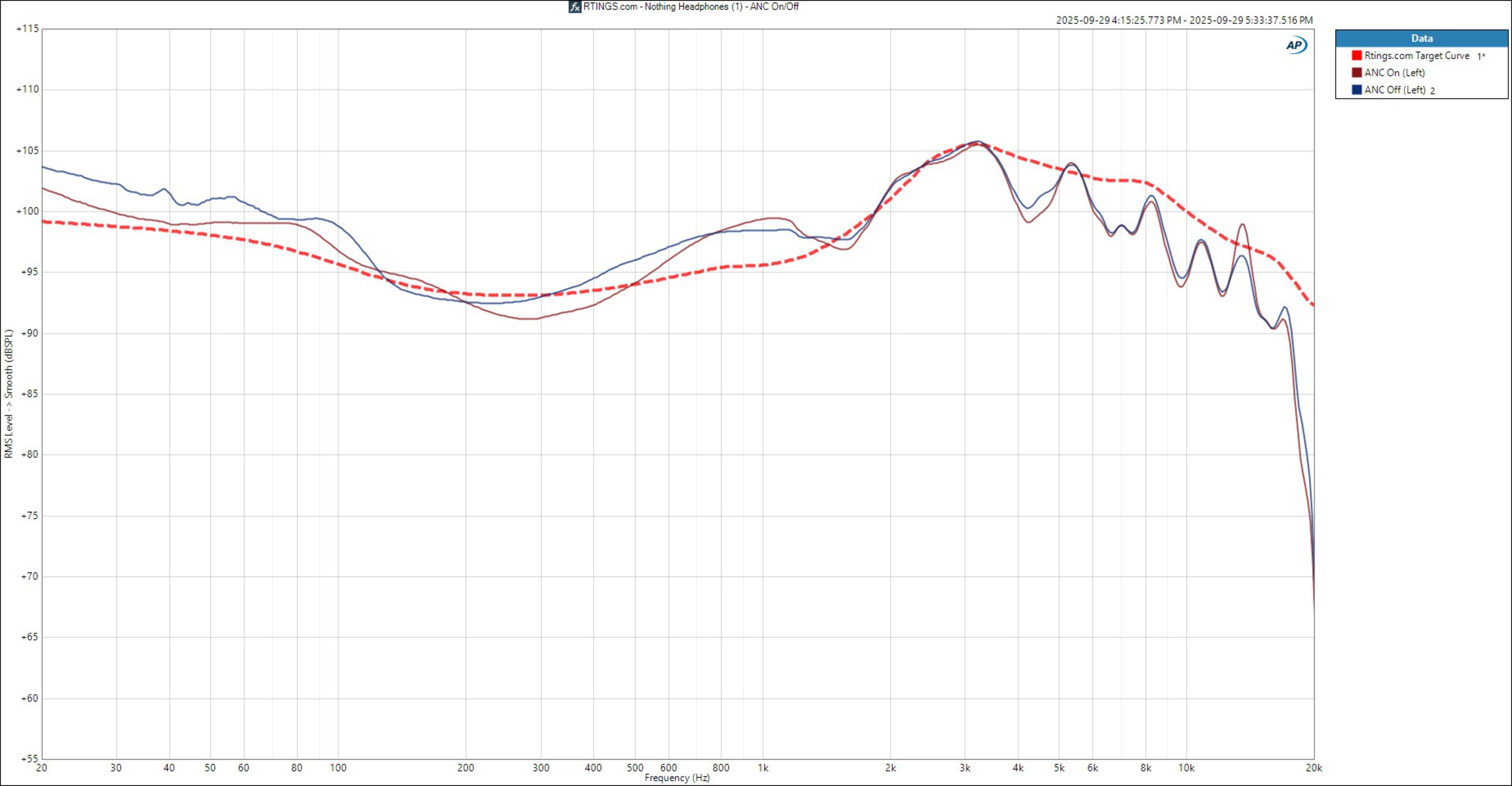The width and height of the screenshot is (1512, 786).
Task: Click the +100 tick on level axis
Action: [x=27, y=212]
